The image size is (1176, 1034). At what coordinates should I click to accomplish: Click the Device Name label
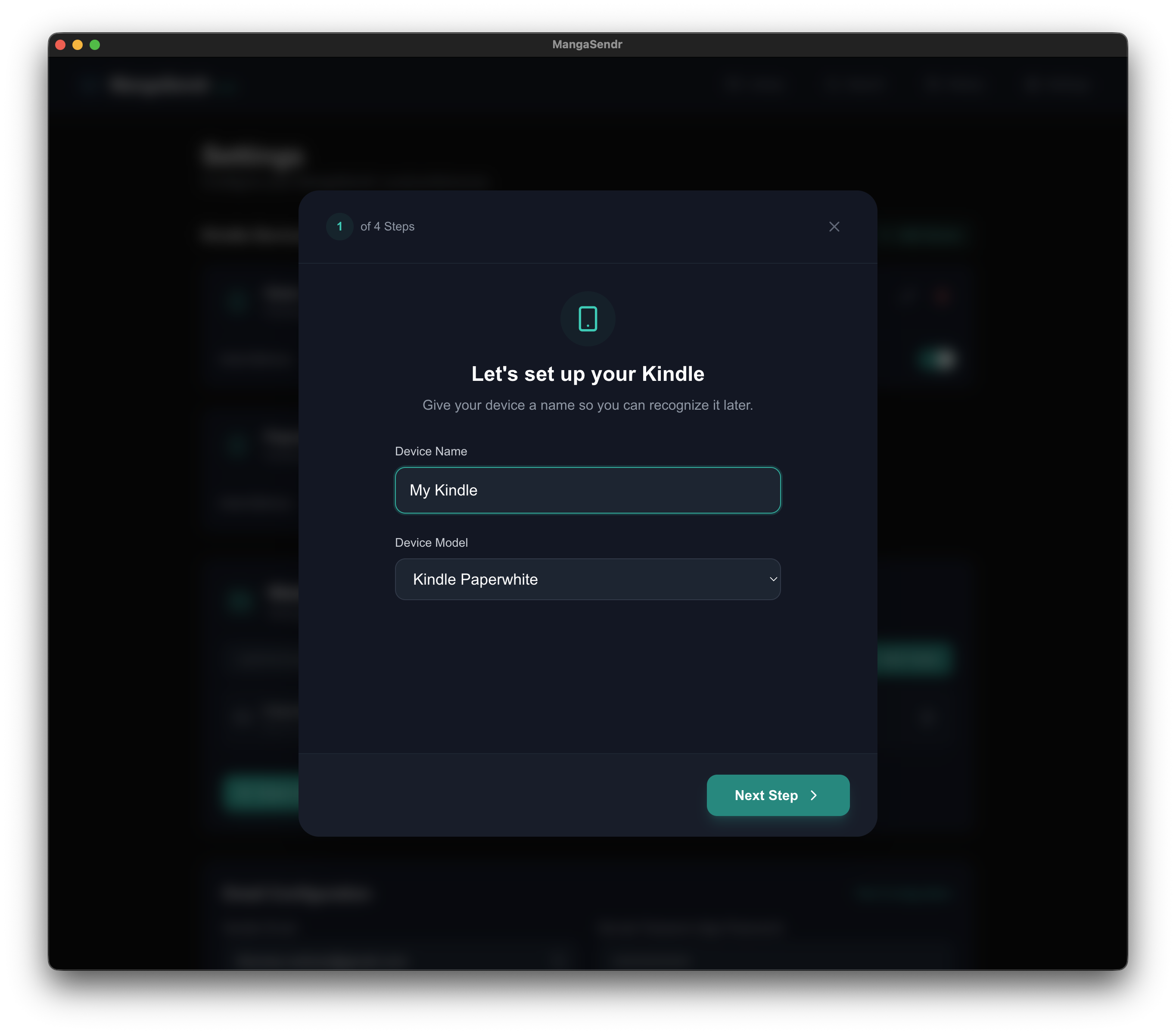coord(430,451)
